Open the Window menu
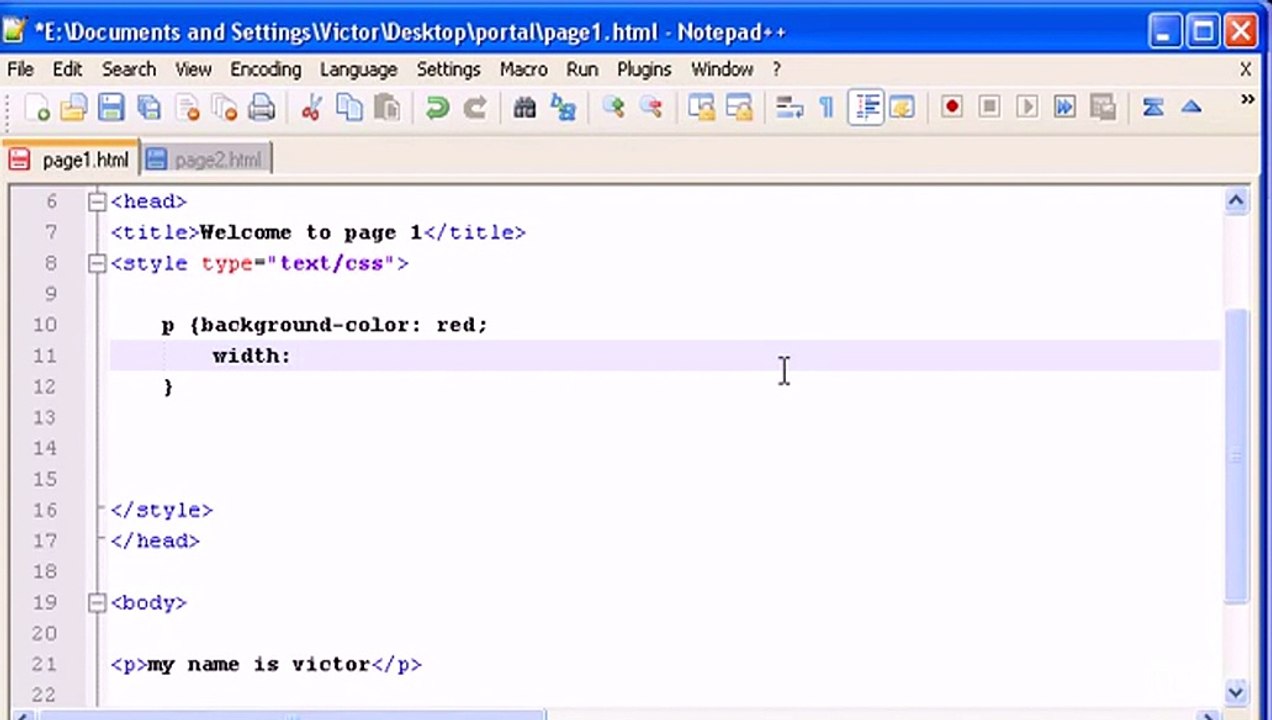 (x=722, y=69)
